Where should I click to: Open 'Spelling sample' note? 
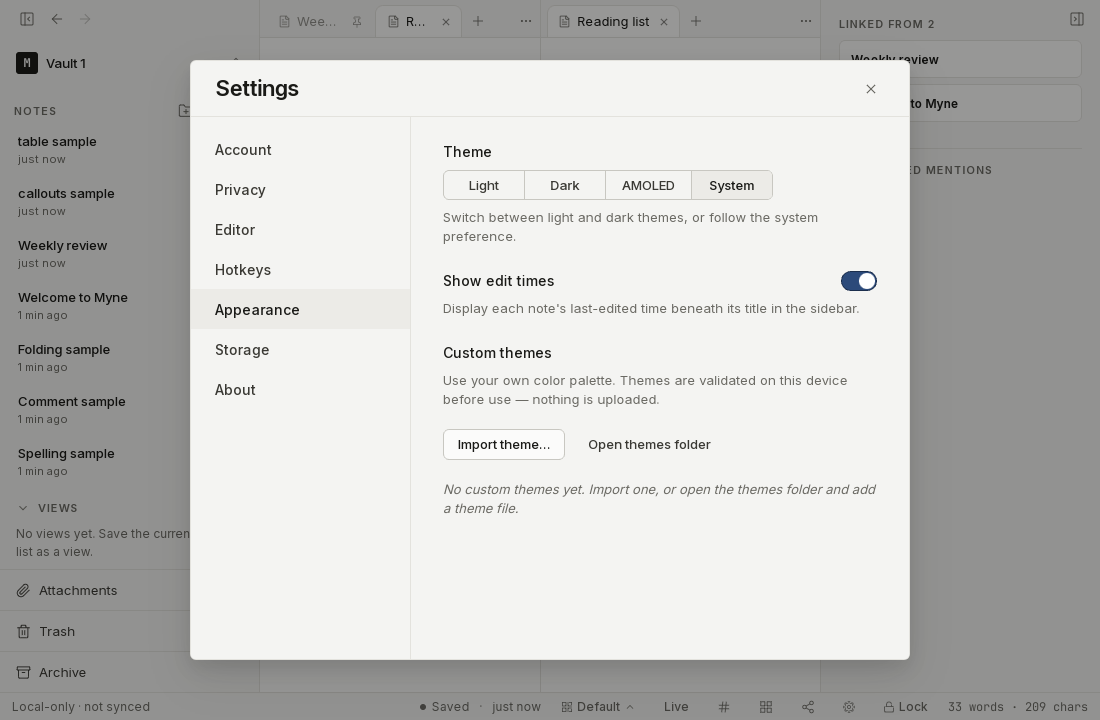coord(95,461)
